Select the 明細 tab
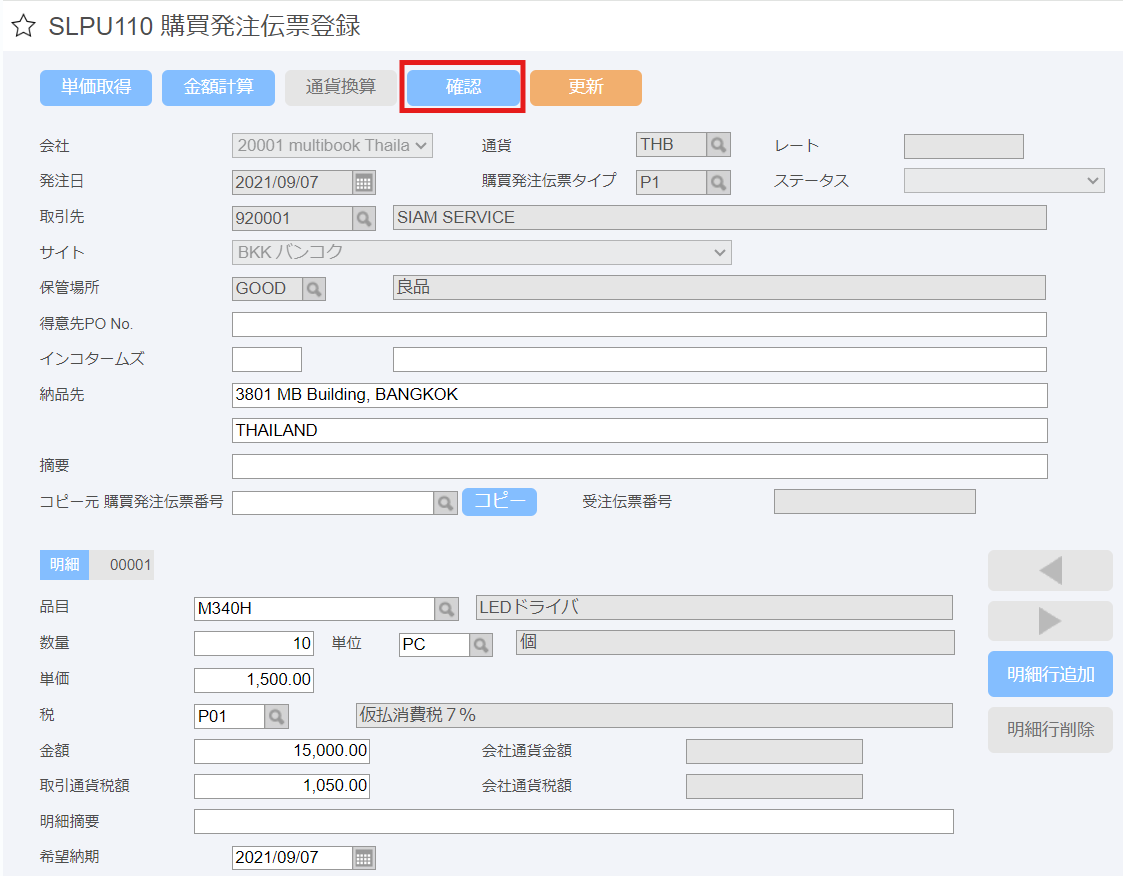The height and width of the screenshot is (876, 1123). [64, 564]
